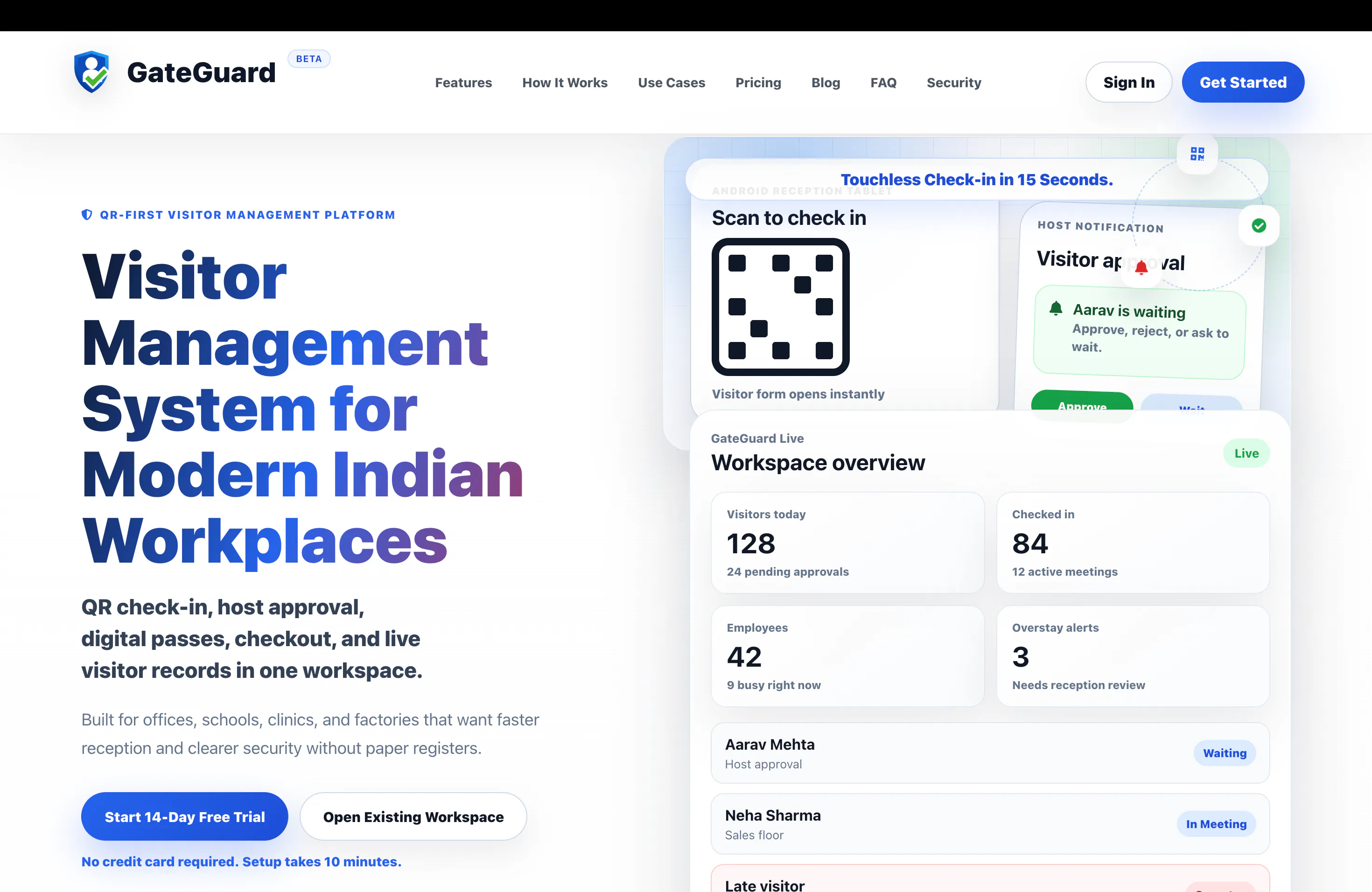Click the floating QR code icon tile
This screenshot has height=892, width=1372.
[1197, 154]
